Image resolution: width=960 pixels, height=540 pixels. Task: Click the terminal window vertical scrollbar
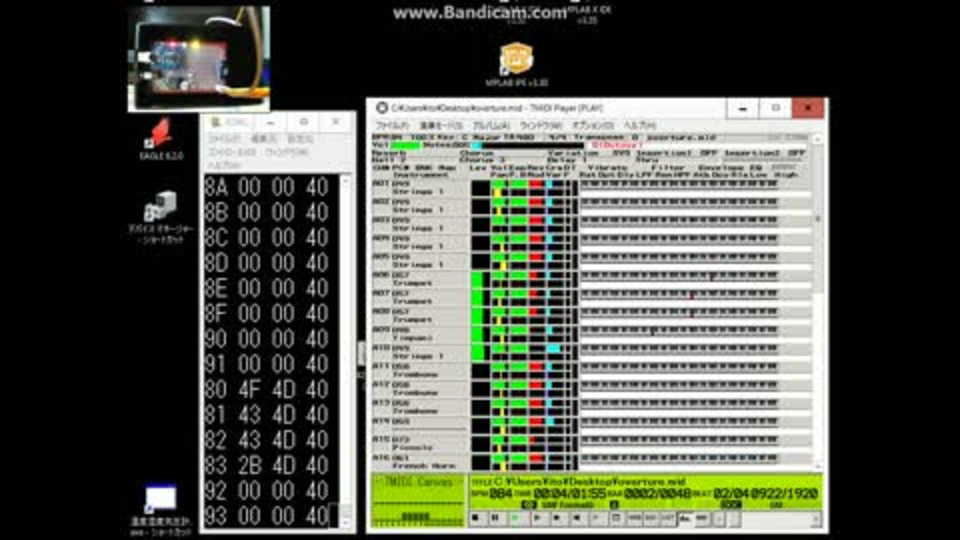[x=346, y=351]
